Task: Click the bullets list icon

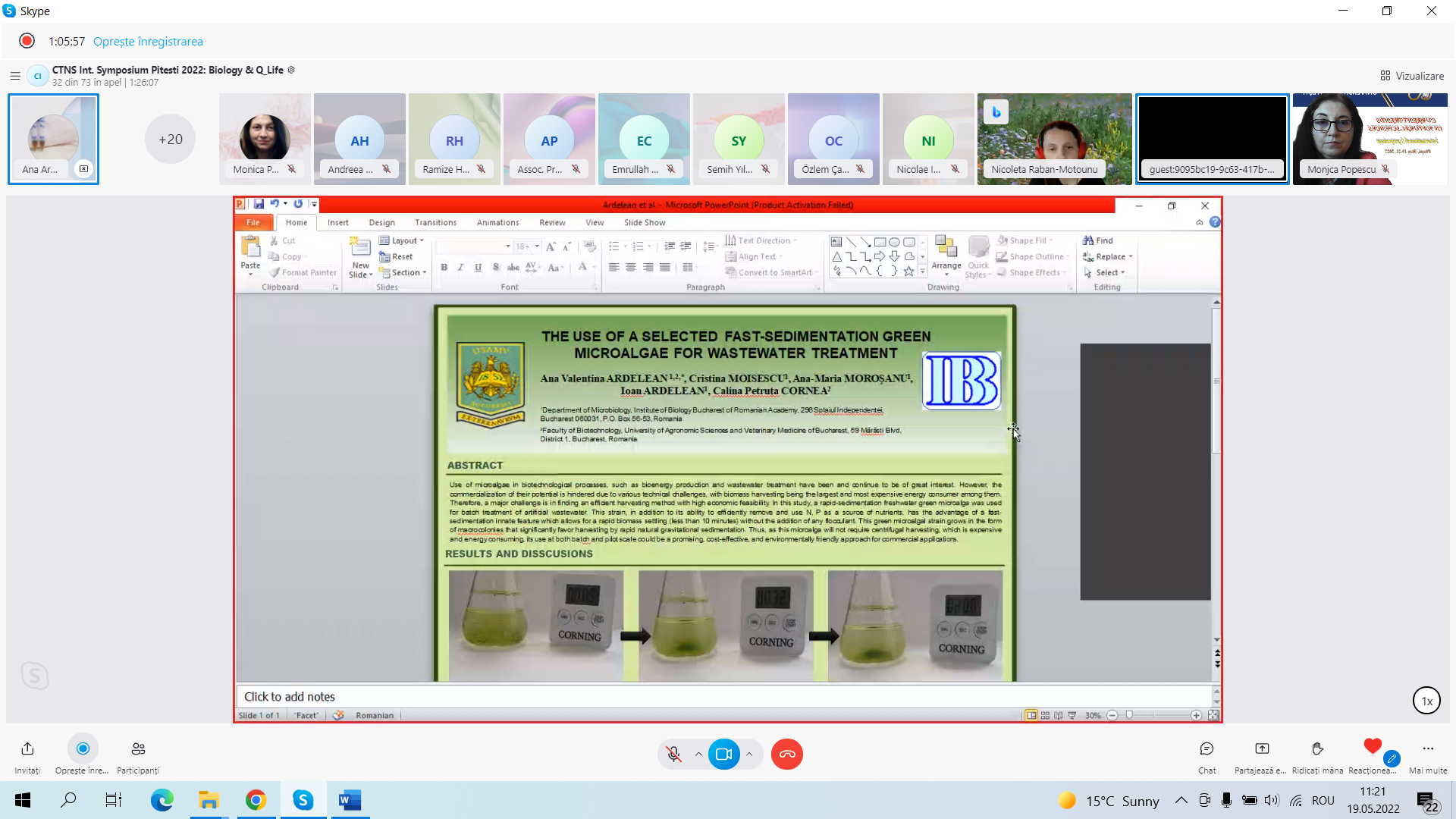Action: [613, 246]
